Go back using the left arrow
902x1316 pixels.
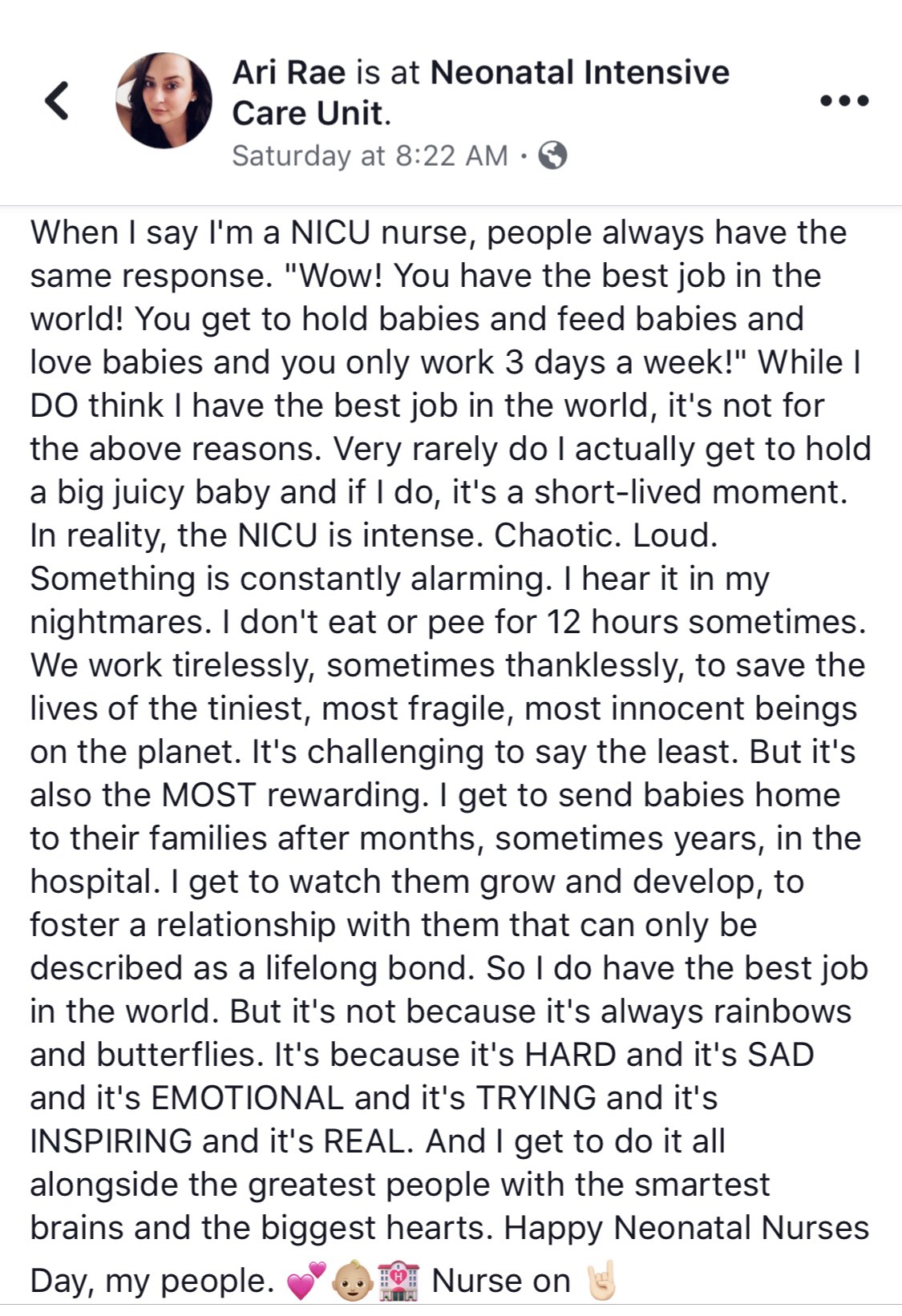56,101
